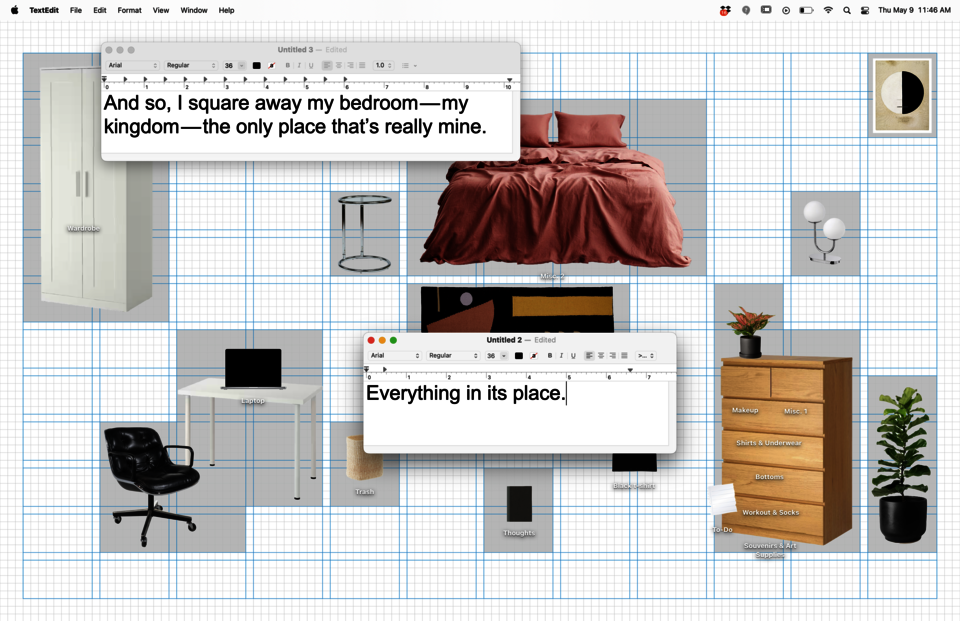The width and height of the screenshot is (960, 621).
Task: Toggle Bold in the Untitled 3 toolbar
Action: click(x=288, y=65)
